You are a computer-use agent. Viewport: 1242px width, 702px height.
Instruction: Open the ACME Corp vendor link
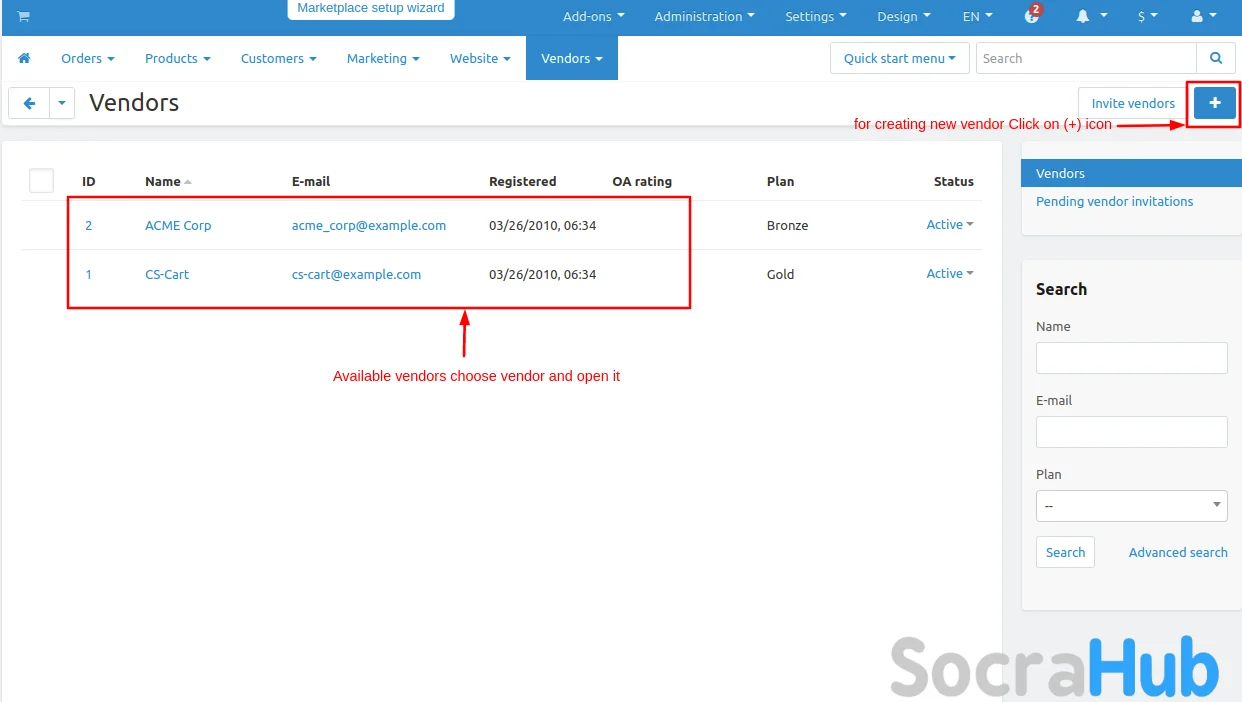coord(178,226)
